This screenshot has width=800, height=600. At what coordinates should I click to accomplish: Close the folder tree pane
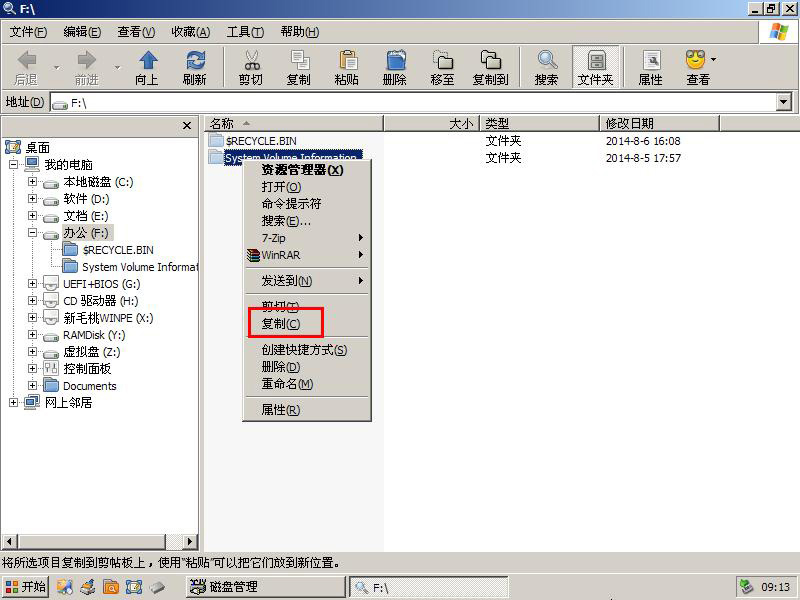(x=187, y=126)
